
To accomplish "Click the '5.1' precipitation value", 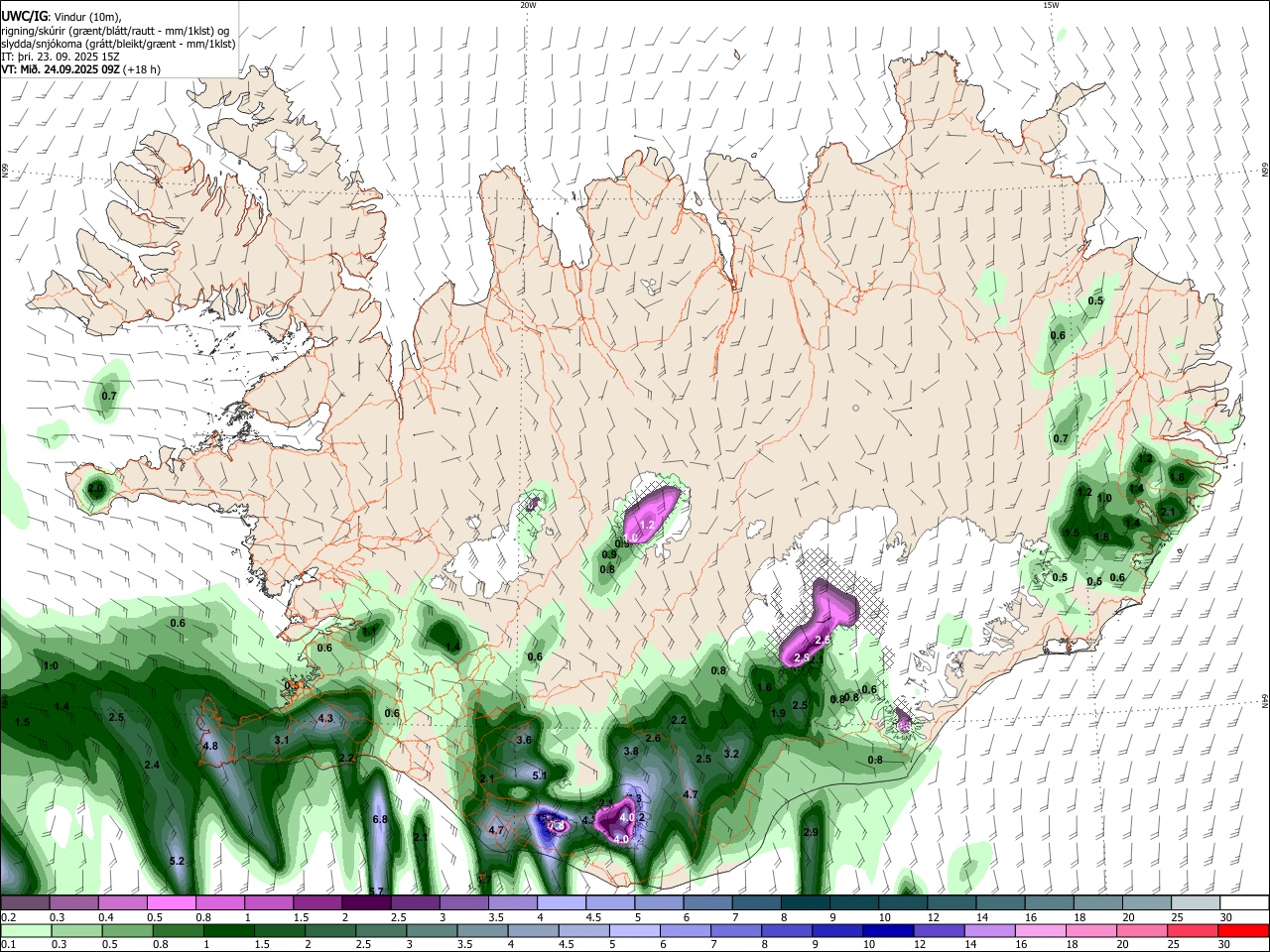I will [540, 775].
